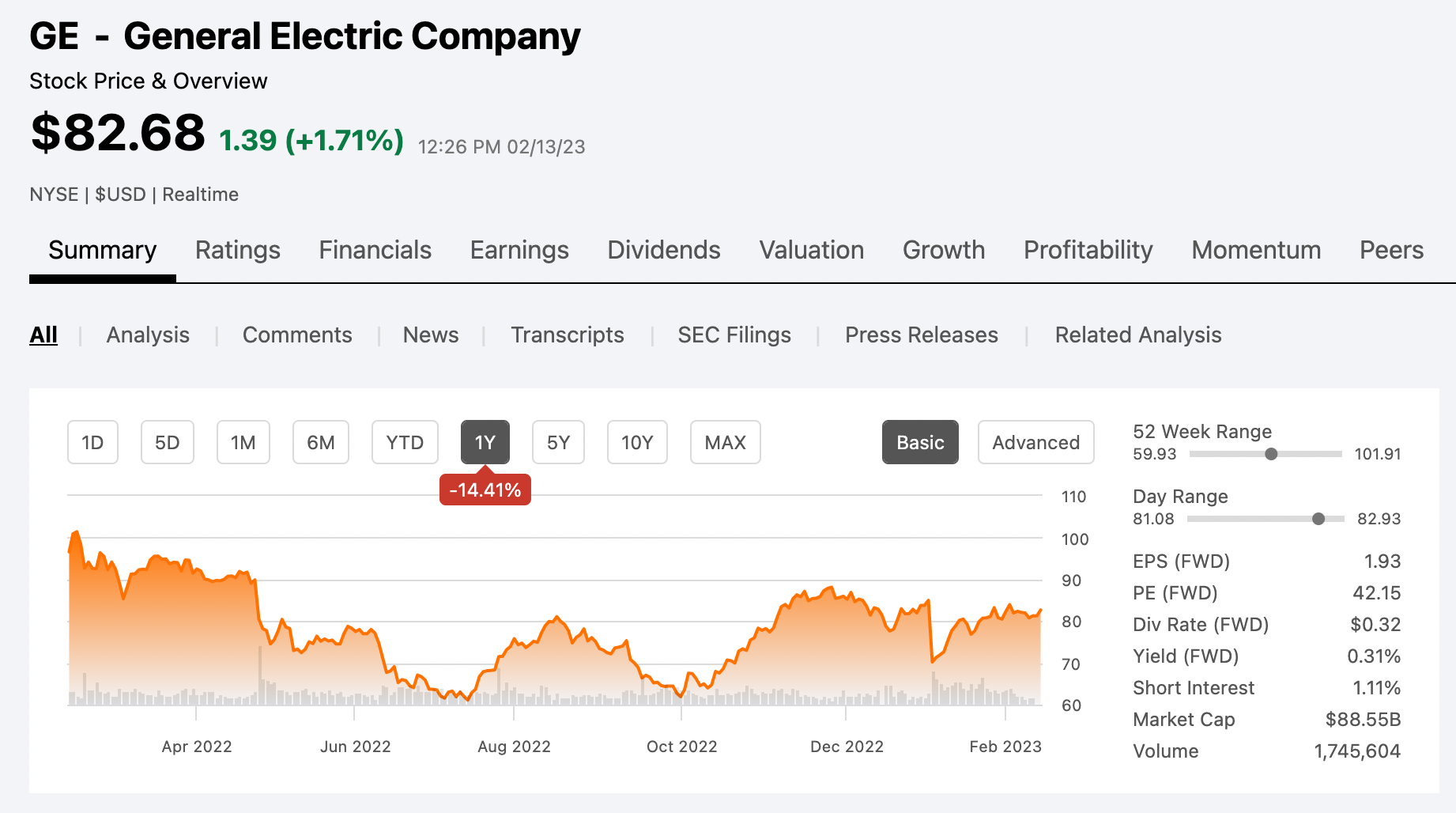Open the Financials tab
Image resolution: width=1456 pixels, height=813 pixels.
pyautogui.click(x=375, y=250)
